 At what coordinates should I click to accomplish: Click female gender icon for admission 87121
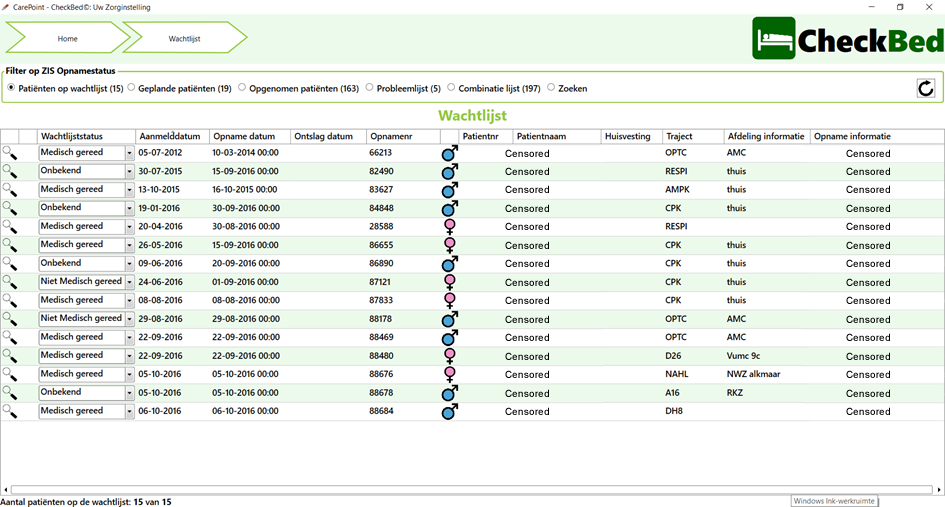click(x=450, y=282)
